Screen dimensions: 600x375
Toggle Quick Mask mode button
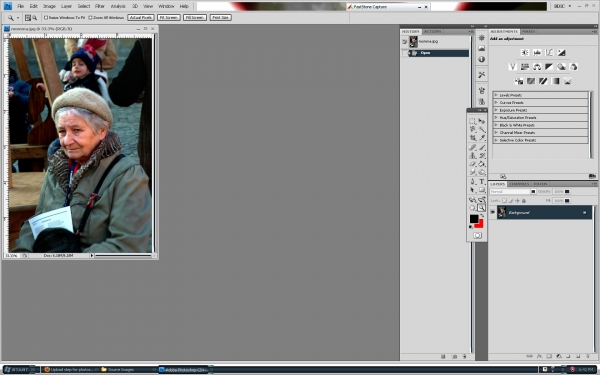pos(477,235)
